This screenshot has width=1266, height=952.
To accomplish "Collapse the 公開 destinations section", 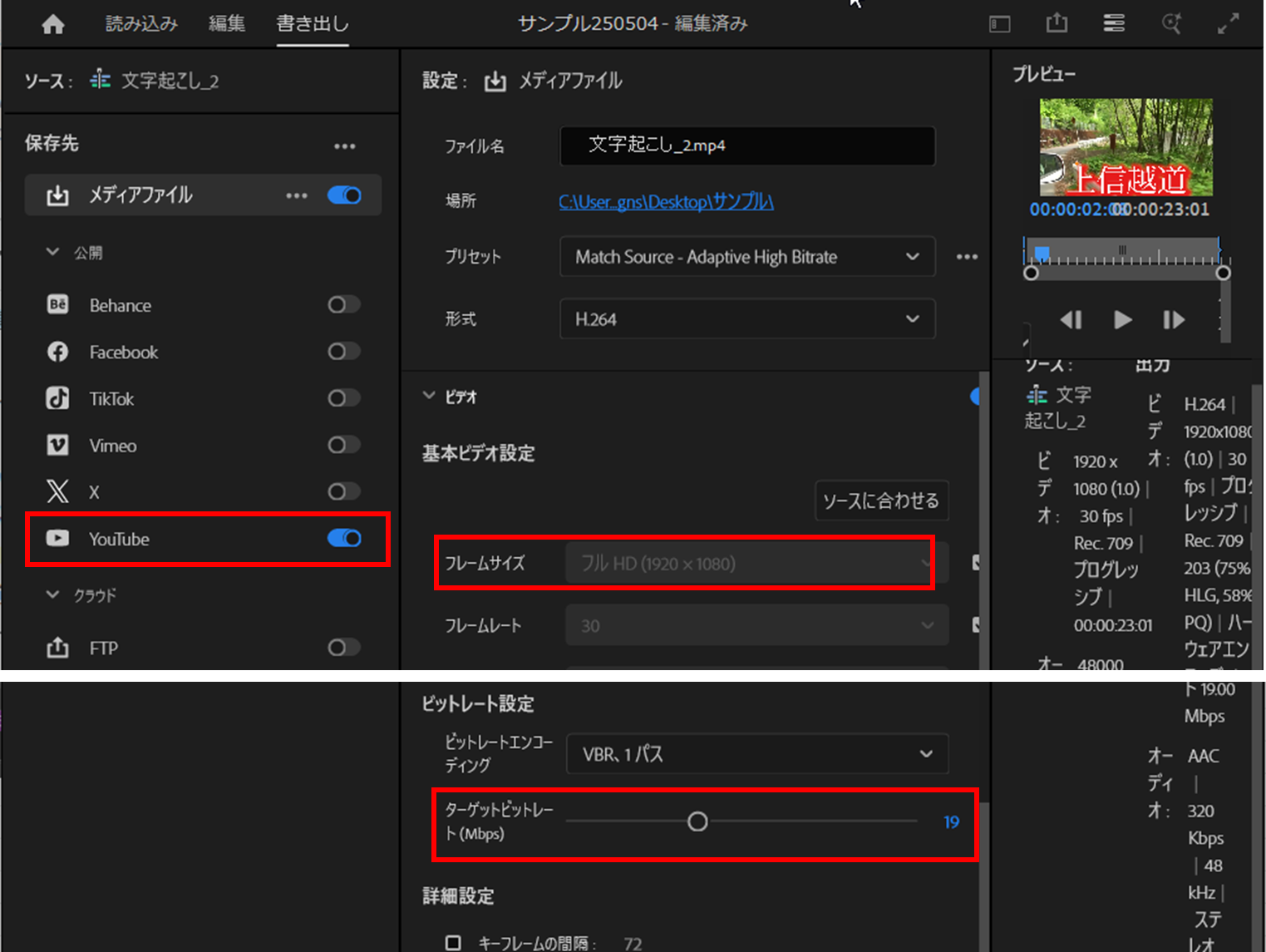I will [x=52, y=252].
